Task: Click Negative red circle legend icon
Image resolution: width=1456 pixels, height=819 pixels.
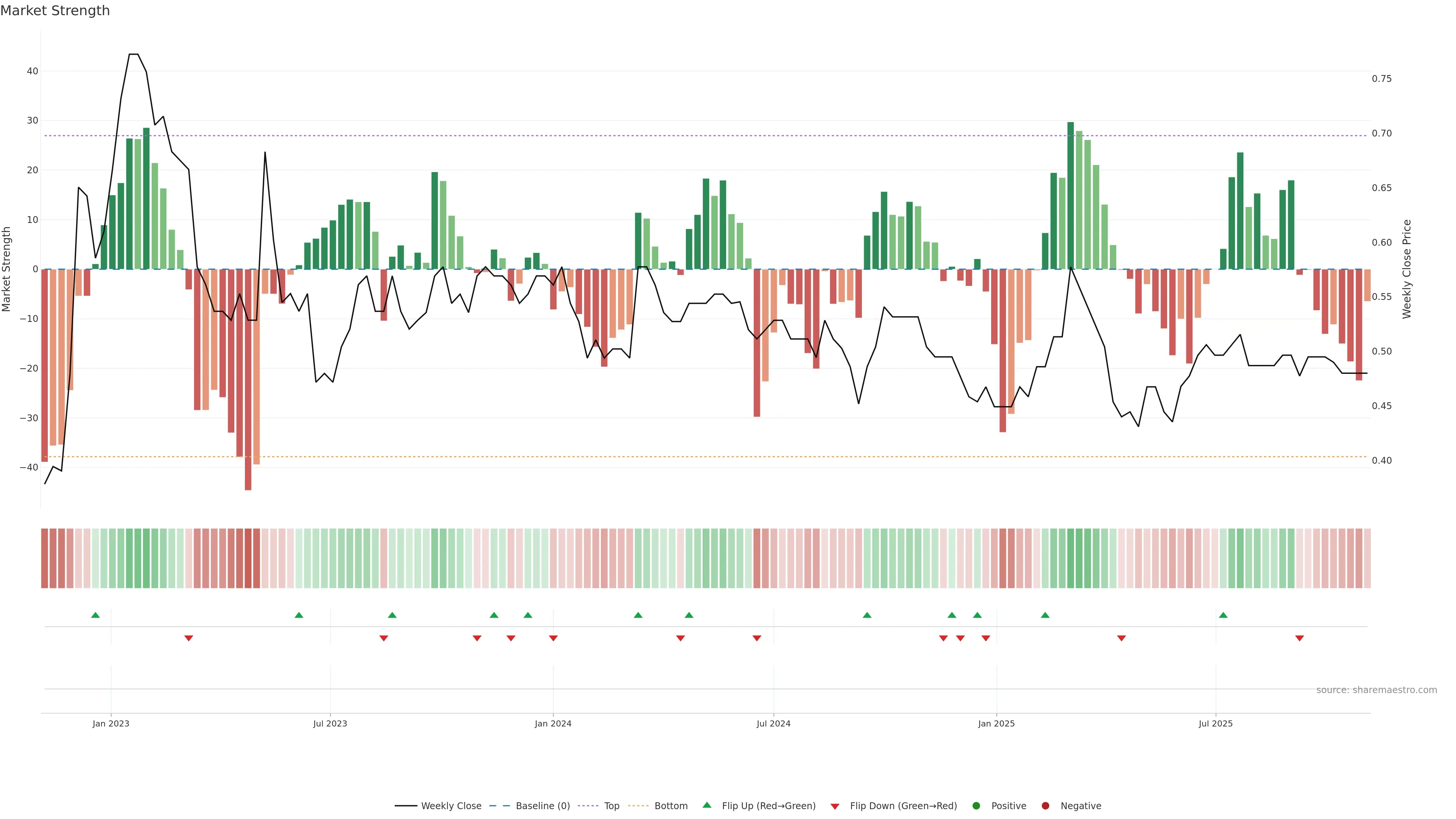Action: [x=1045, y=806]
